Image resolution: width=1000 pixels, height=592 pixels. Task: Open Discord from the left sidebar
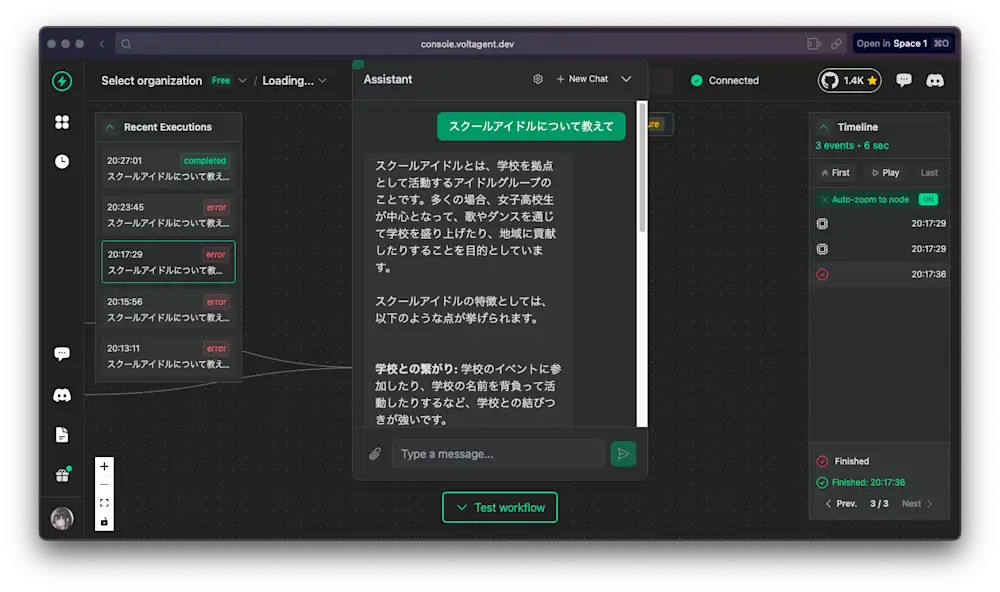point(62,395)
